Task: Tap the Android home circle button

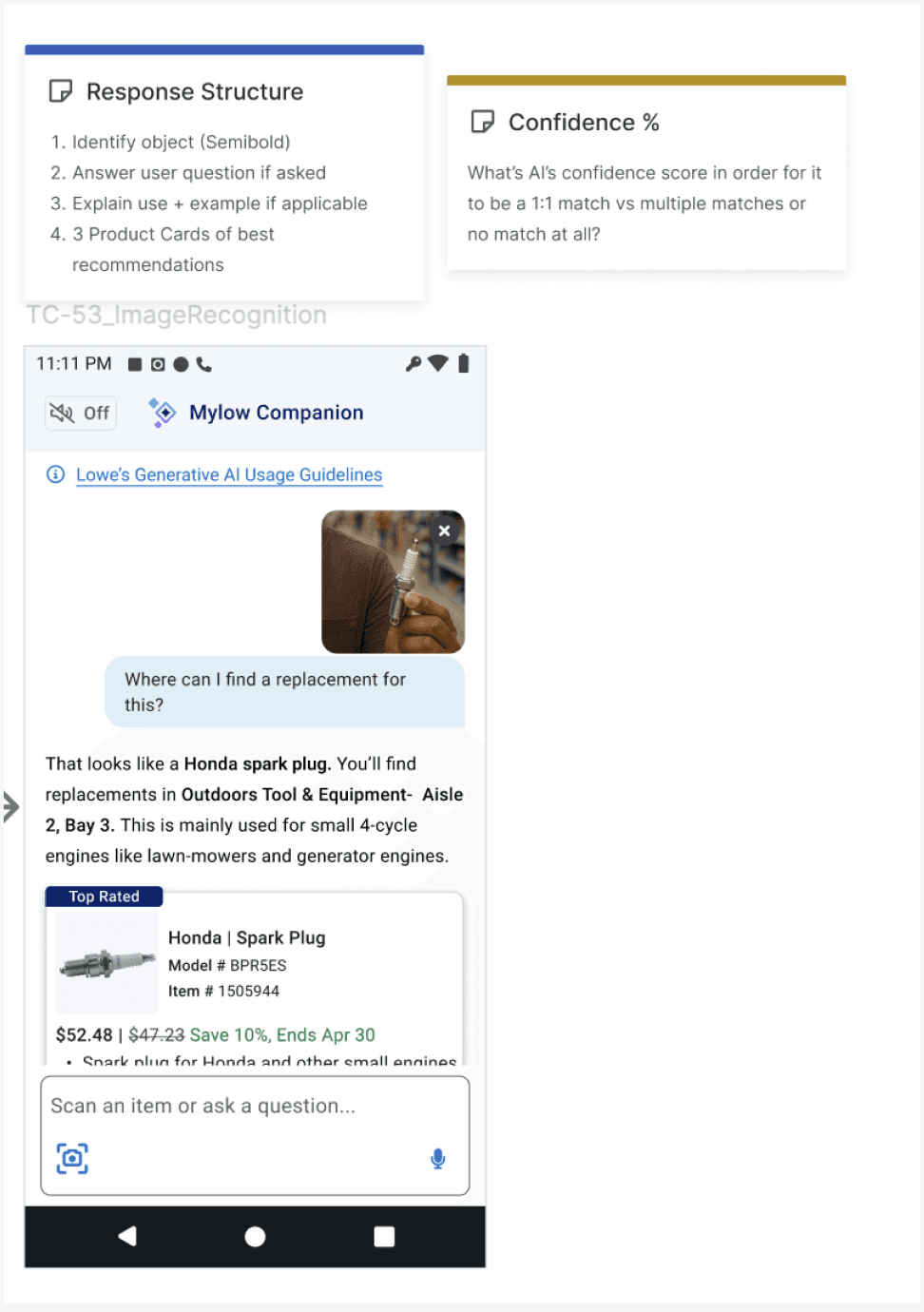Action: [255, 1236]
